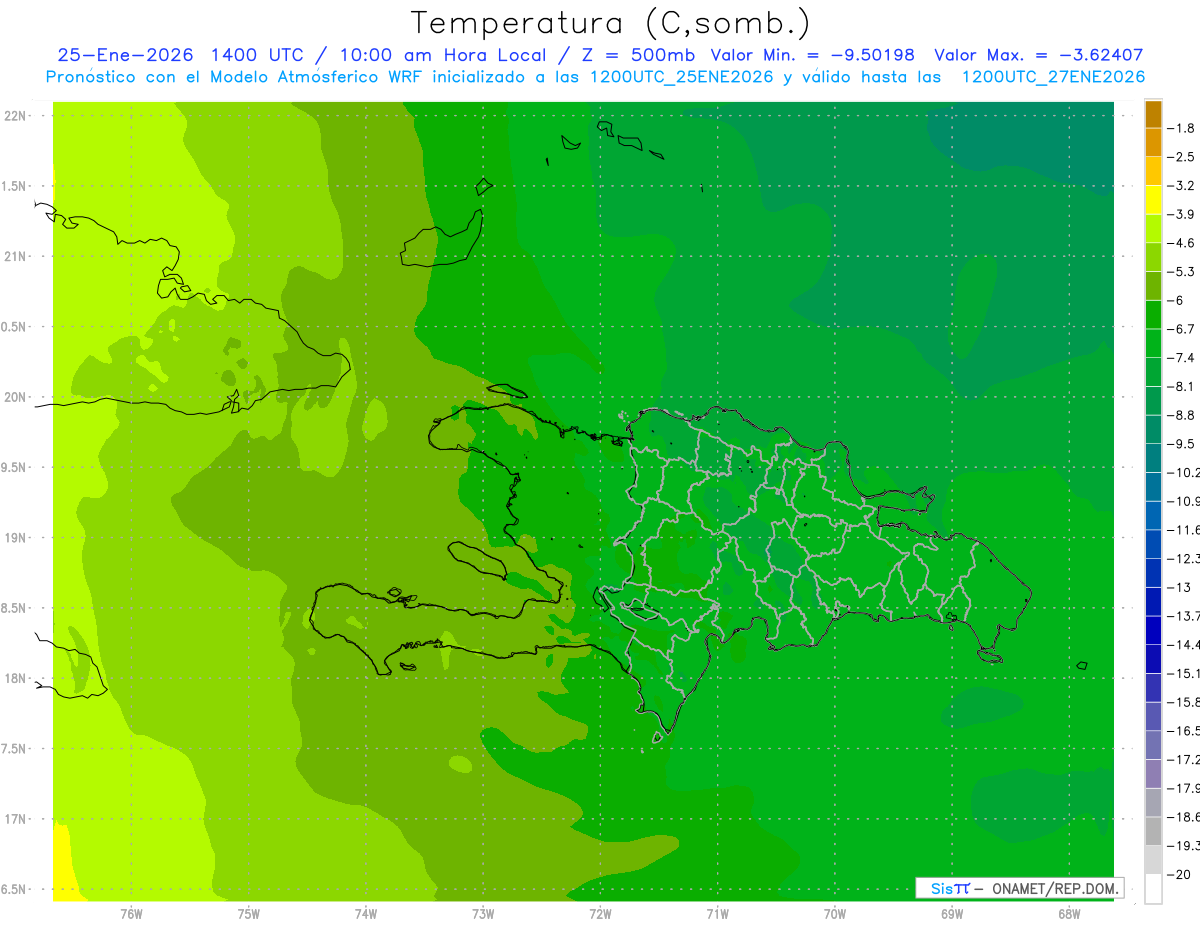
Task: Select the "1200UTC_27ENE2026" valid-until timestamp
Action: [1053, 77]
